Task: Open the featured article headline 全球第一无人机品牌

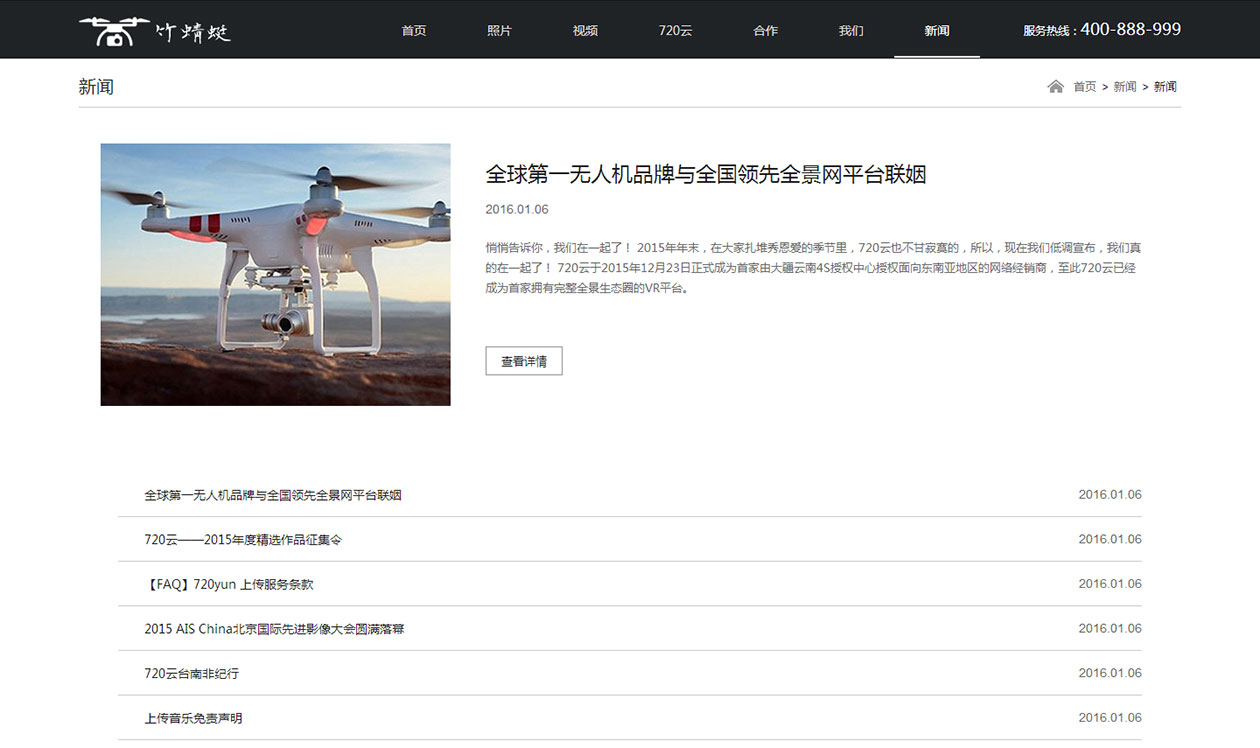Action: click(x=706, y=174)
